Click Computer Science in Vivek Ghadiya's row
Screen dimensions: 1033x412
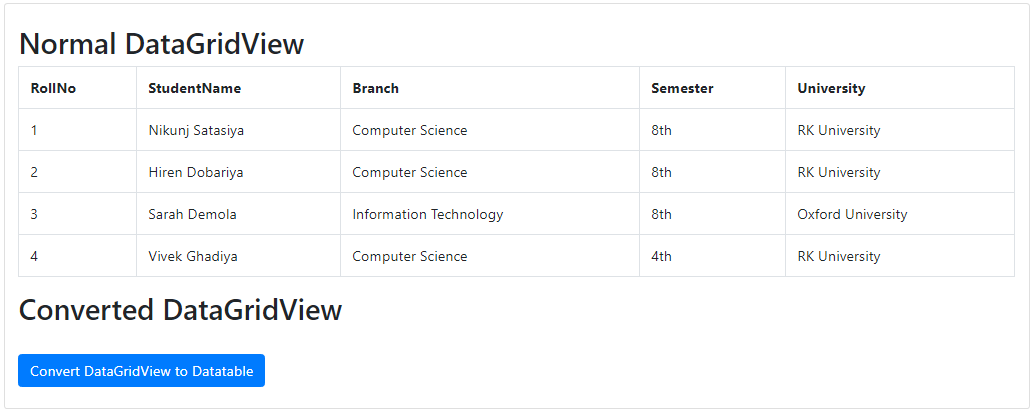pos(410,256)
